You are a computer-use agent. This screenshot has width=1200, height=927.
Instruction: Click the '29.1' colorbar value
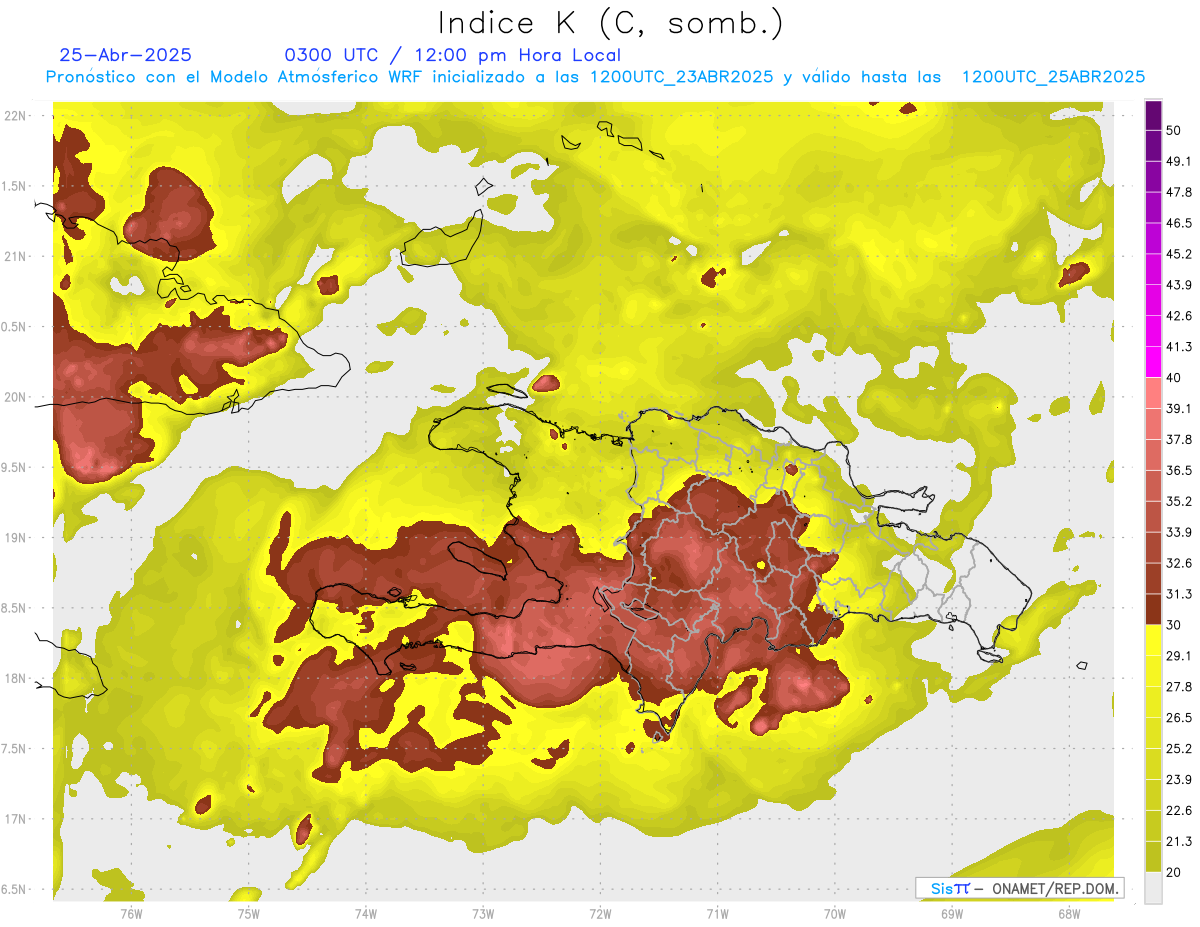coord(1179,655)
